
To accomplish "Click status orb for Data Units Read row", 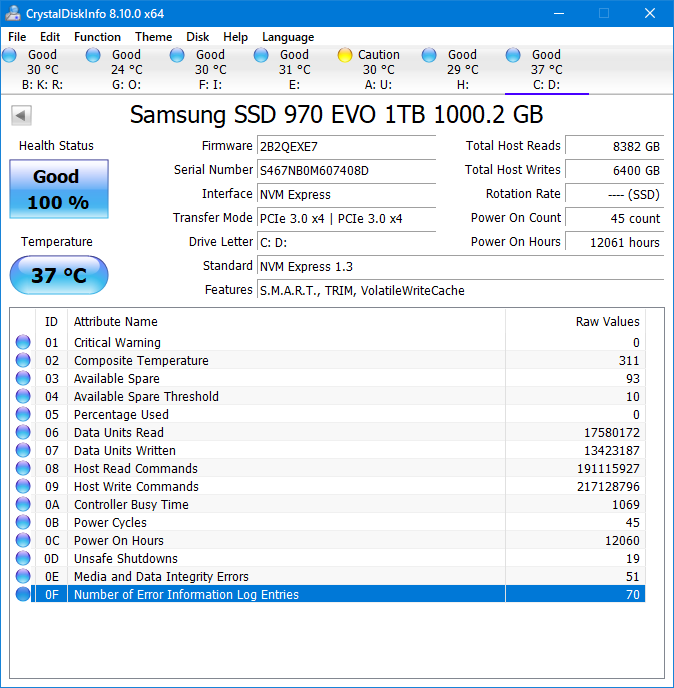I will (x=23, y=432).
